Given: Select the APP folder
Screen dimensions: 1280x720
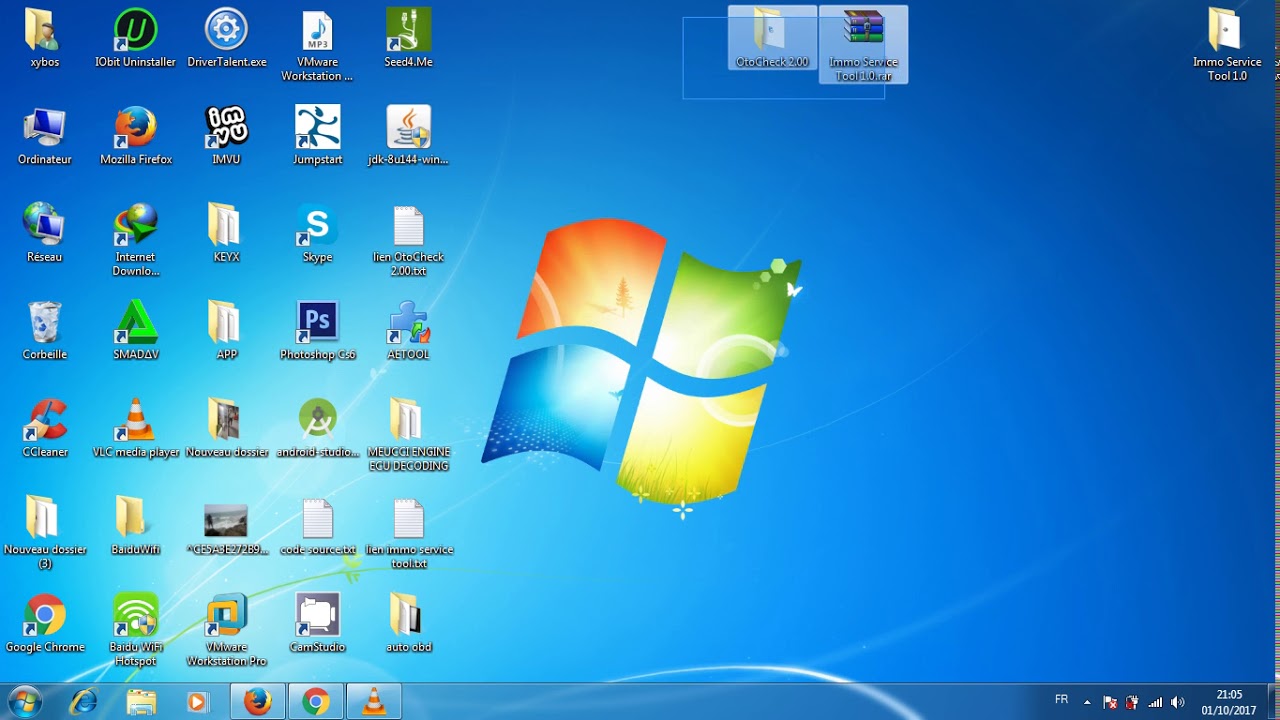Looking at the screenshot, I should click(x=226, y=322).
